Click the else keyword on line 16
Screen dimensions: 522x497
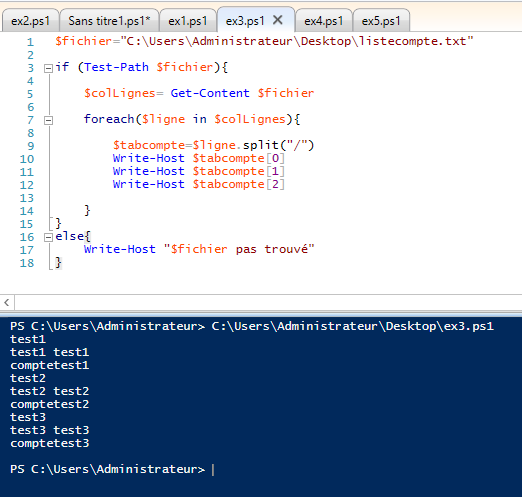pos(69,236)
